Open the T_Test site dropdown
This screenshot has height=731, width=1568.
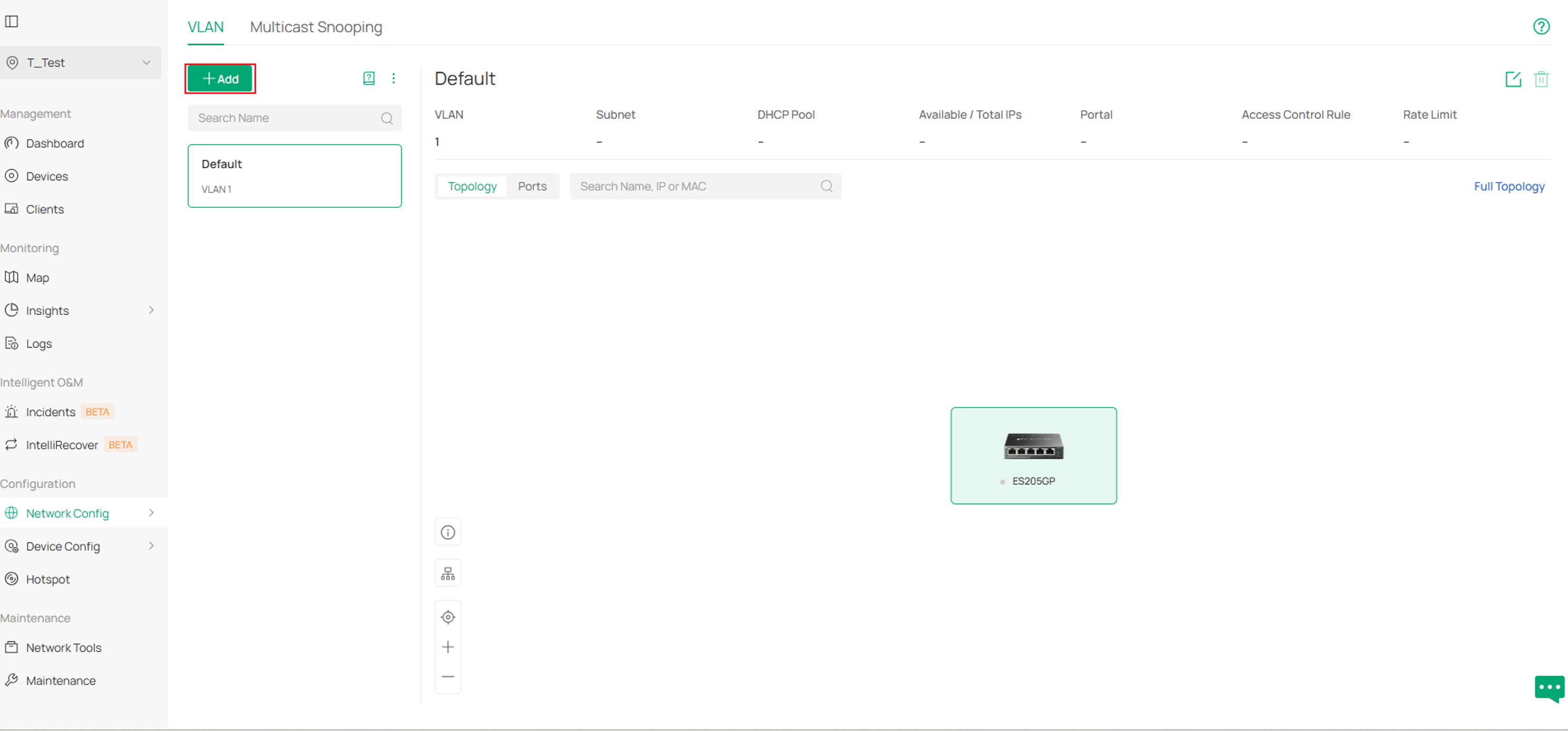(x=80, y=63)
